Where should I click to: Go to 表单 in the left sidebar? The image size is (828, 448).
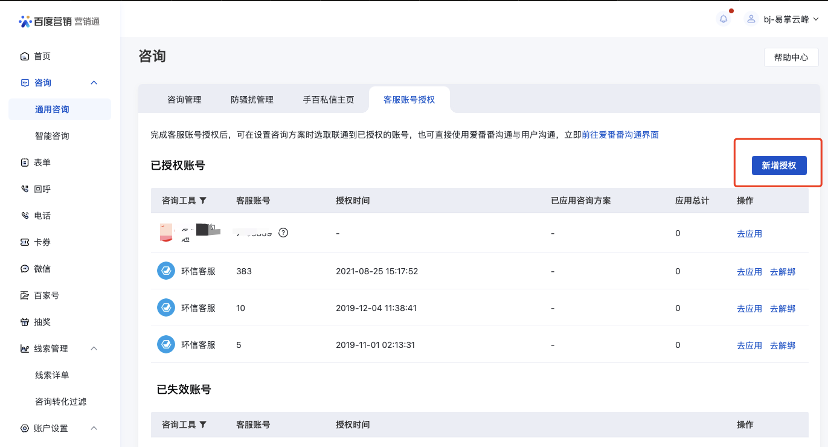41,162
